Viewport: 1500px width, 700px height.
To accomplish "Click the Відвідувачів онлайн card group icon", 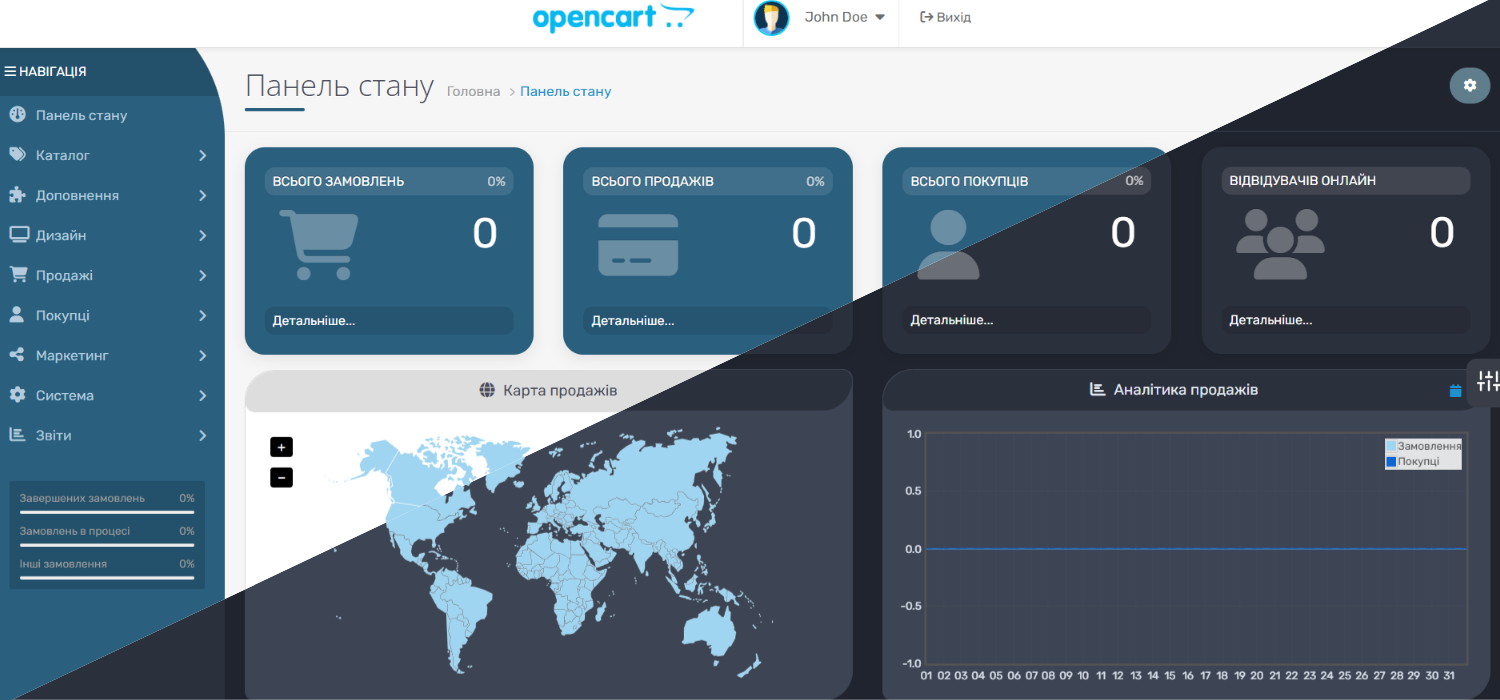I will pyautogui.click(x=1280, y=244).
